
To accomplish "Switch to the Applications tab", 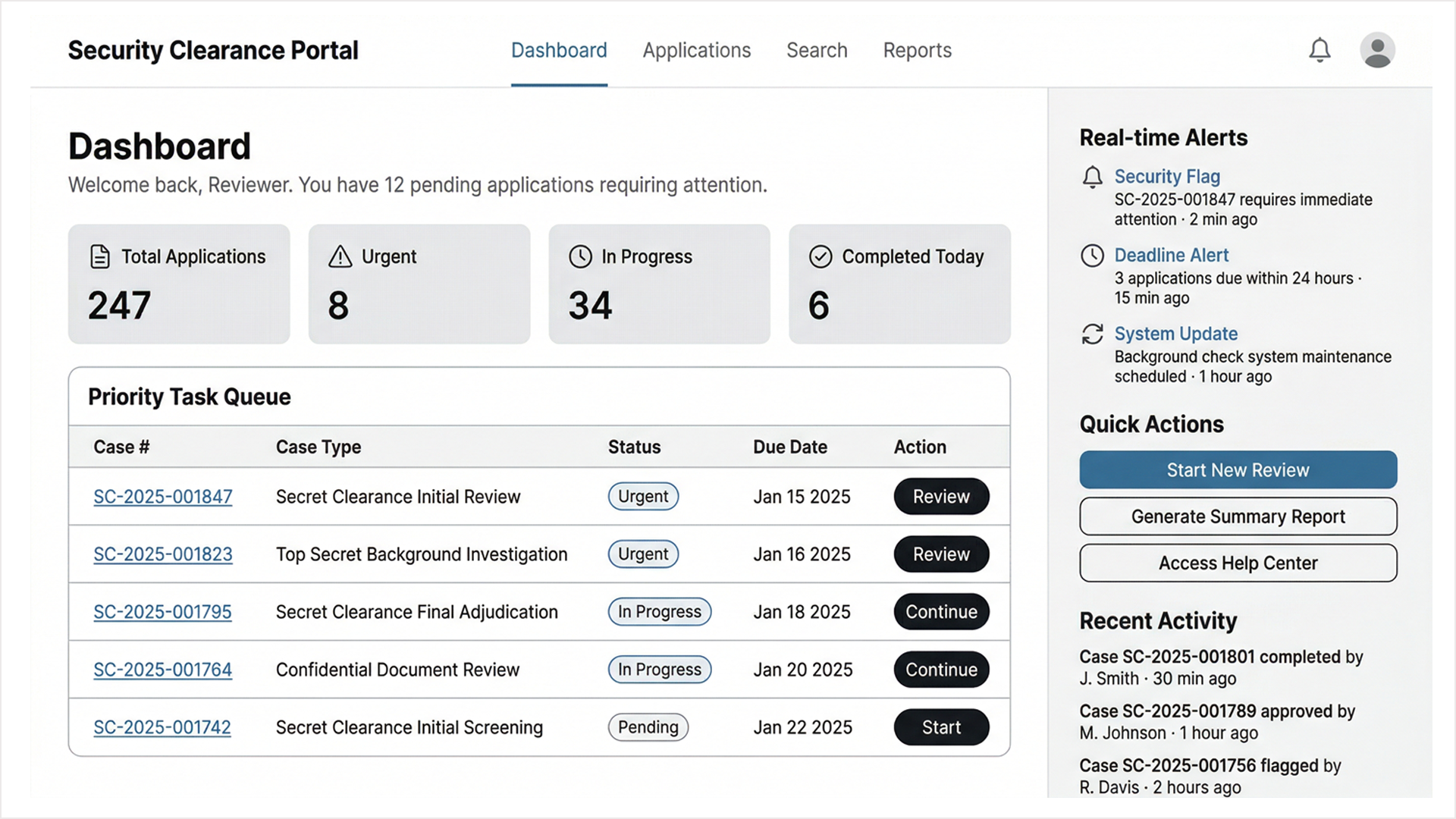I will click(x=696, y=50).
